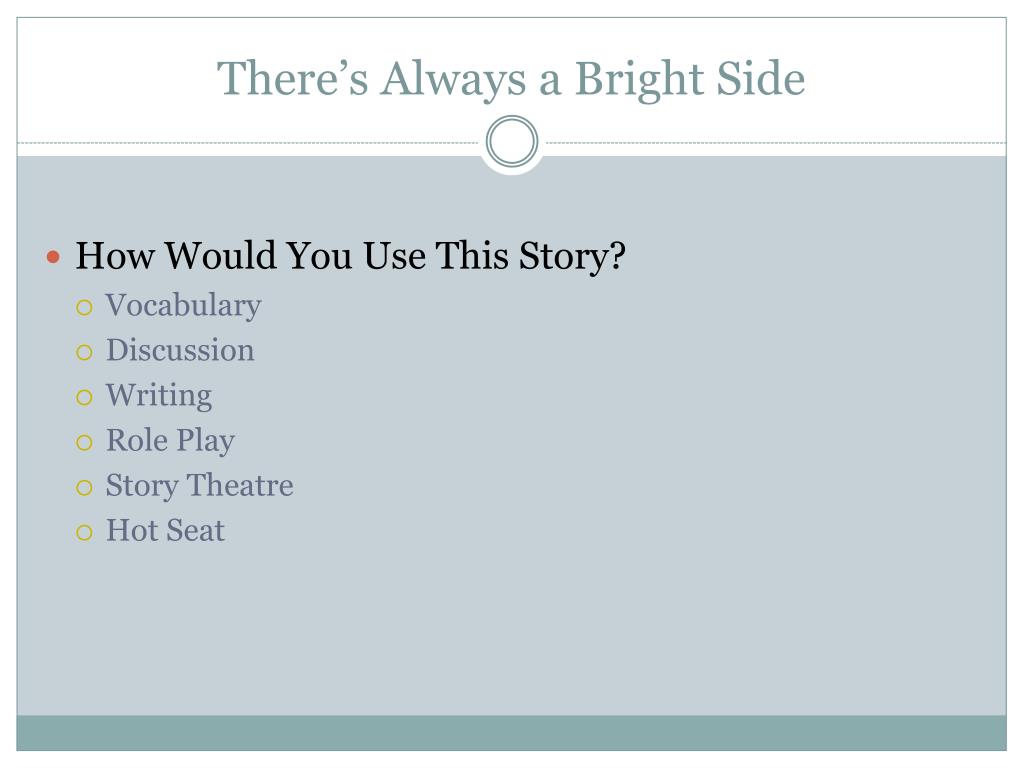
Task: Select the "Discussion" list item text
Action: (180, 350)
